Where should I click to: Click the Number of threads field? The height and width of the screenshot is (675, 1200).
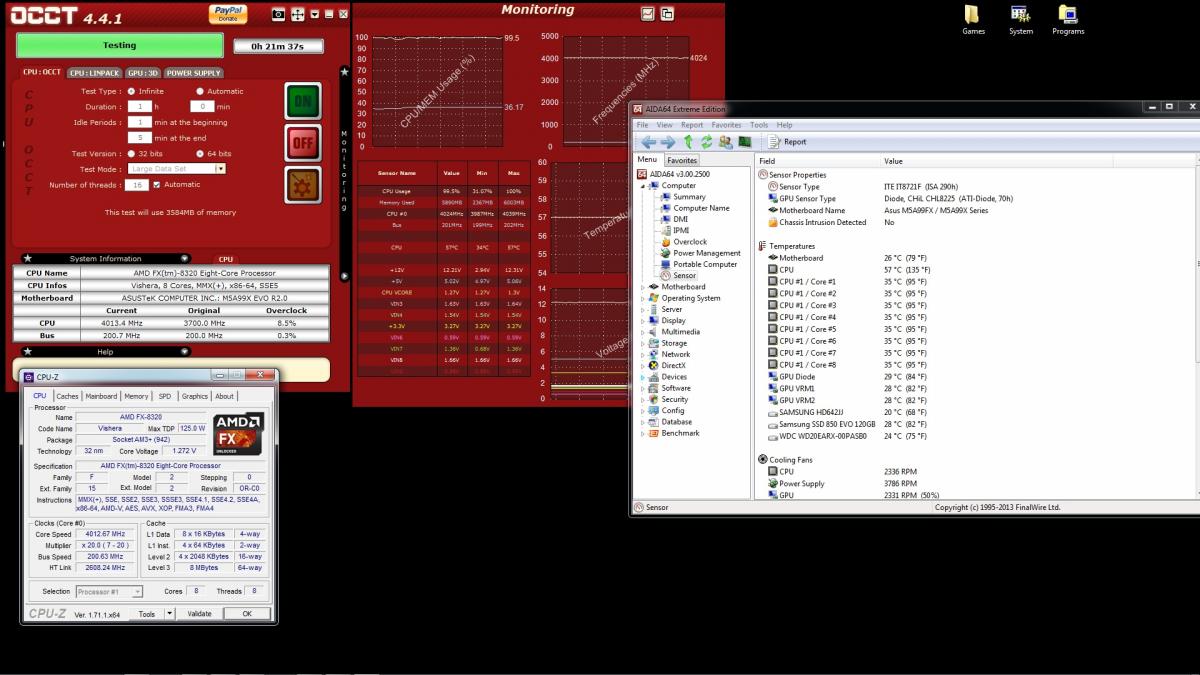[137, 184]
